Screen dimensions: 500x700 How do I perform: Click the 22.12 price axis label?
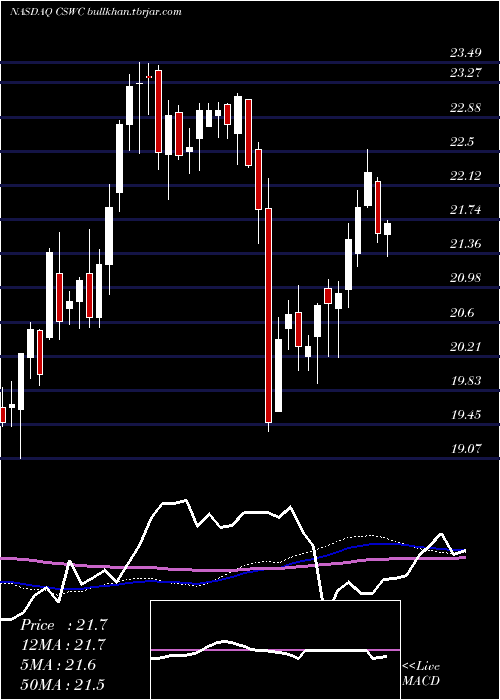466,175
